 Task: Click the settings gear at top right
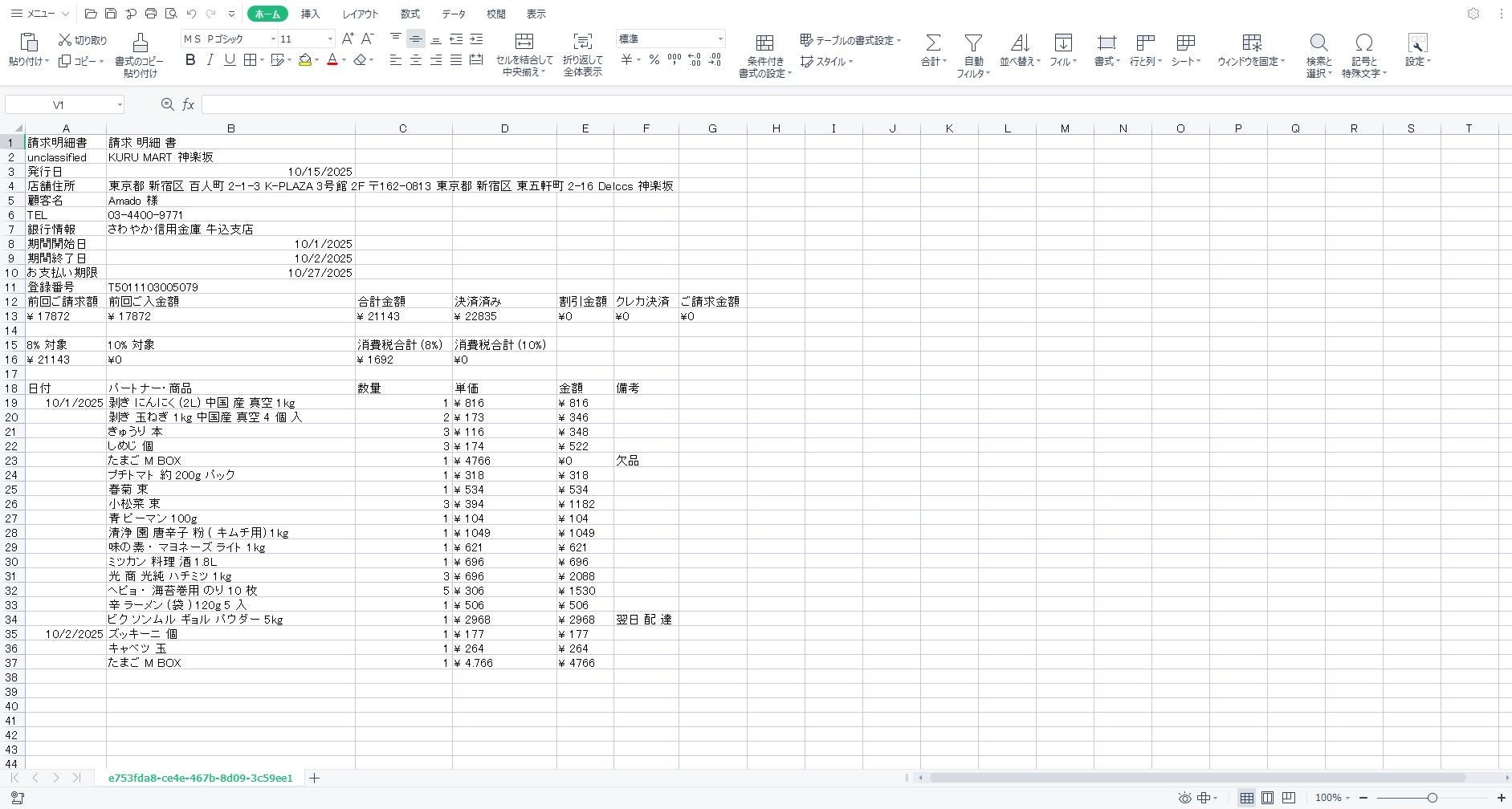[x=1473, y=14]
